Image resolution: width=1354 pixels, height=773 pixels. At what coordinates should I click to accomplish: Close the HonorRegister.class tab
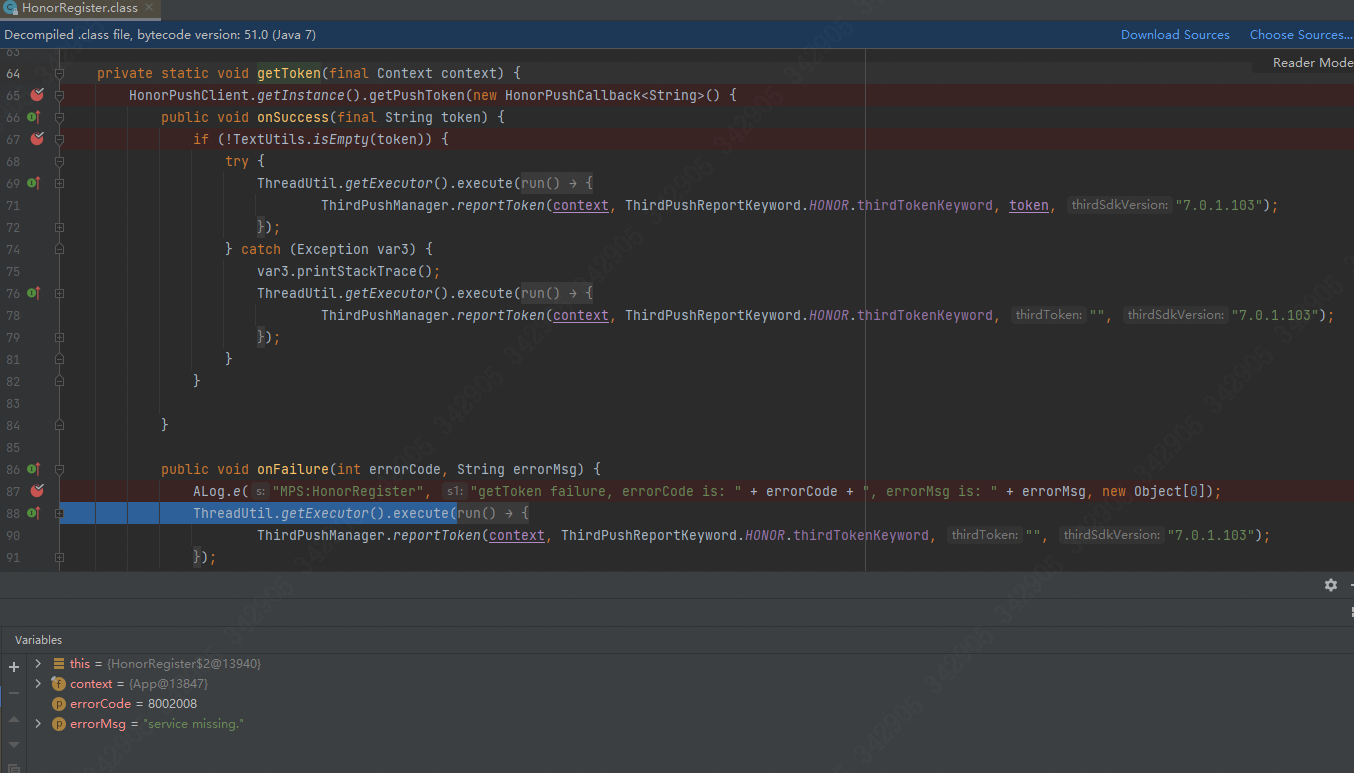150,9
